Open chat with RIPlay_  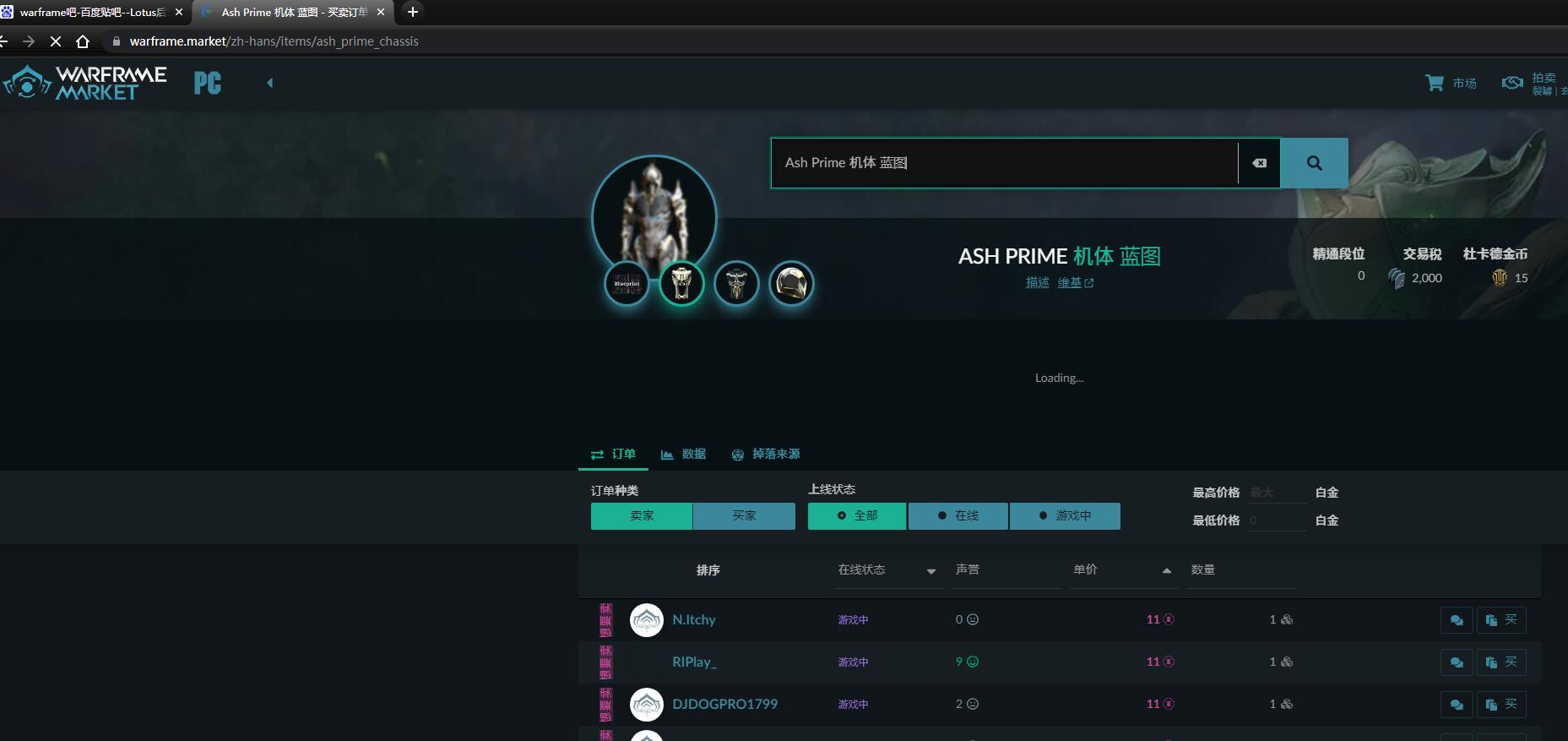click(x=1457, y=662)
